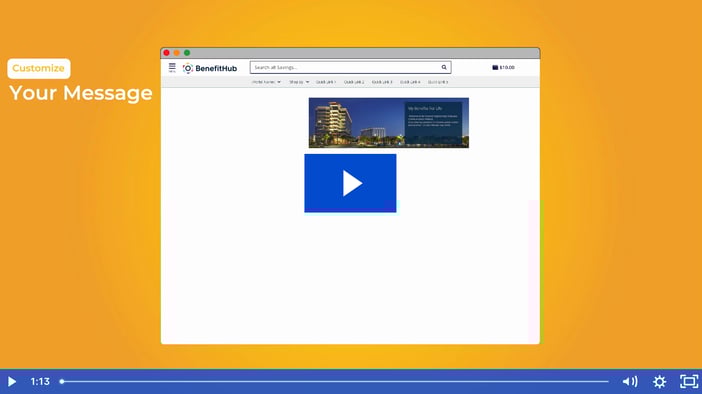Click the building banner image

pos(389,123)
